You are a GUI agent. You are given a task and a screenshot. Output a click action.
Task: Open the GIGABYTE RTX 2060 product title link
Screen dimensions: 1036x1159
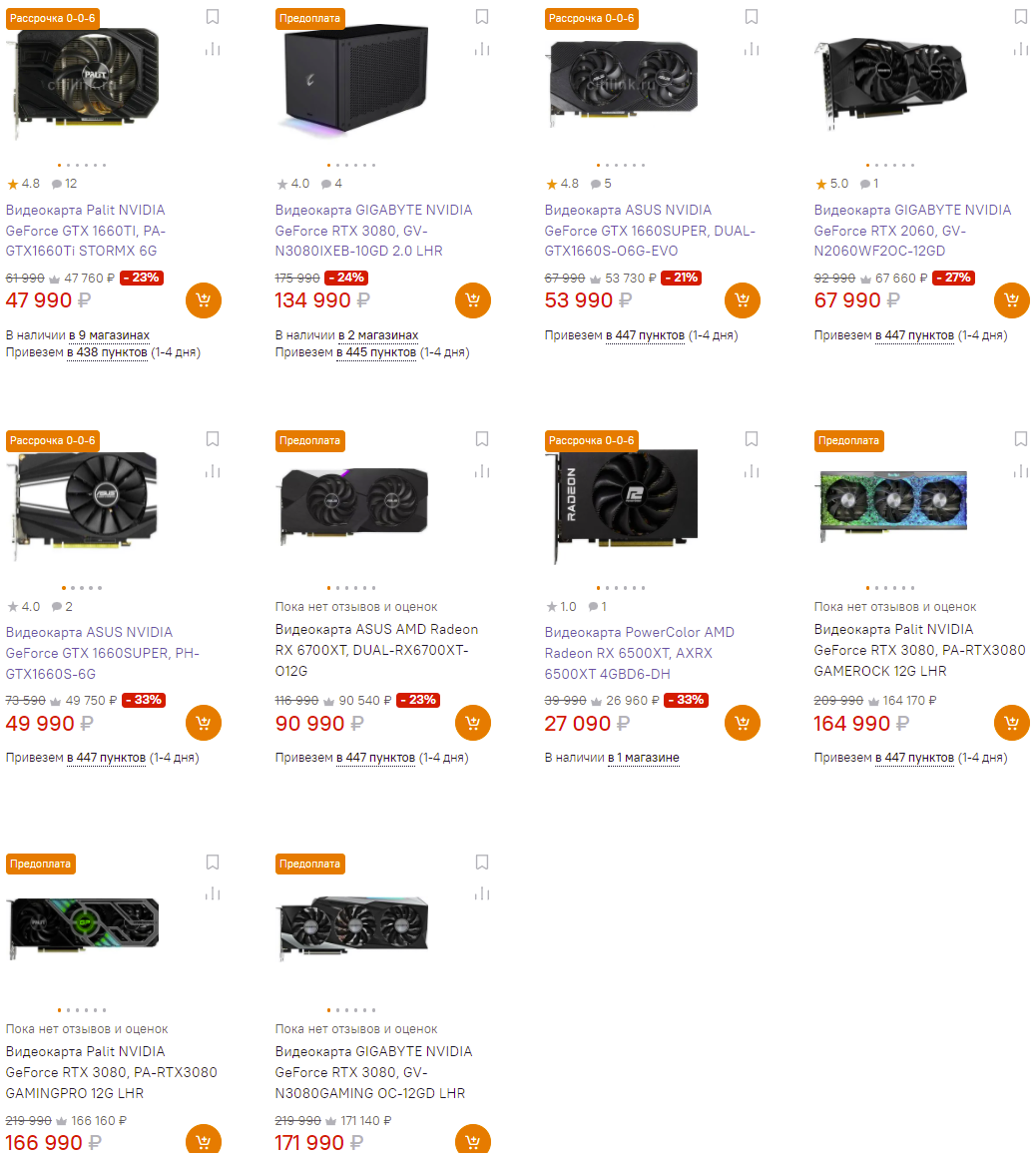912,231
